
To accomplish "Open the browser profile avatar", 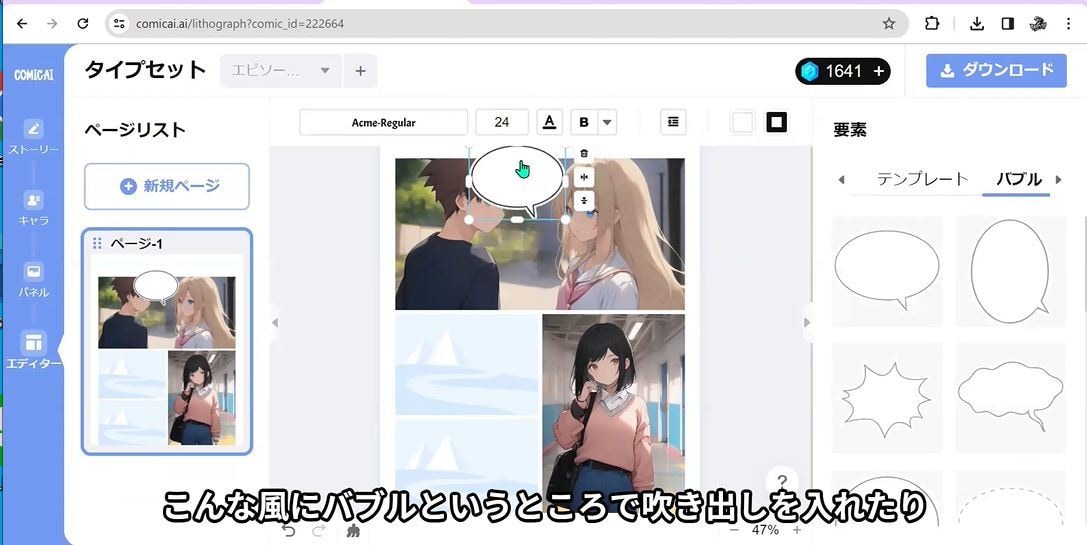I will click(x=1038, y=24).
